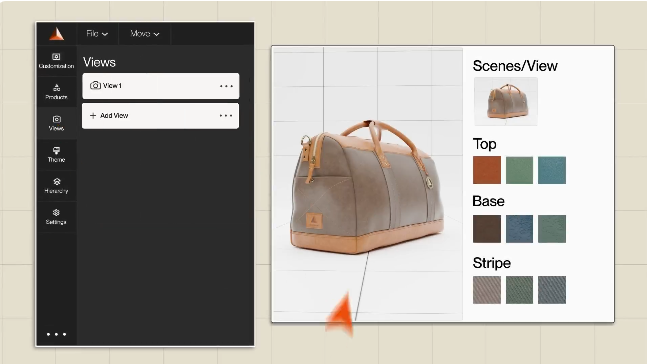Open View 1 options three-dot menu
Image resolution: width=647 pixels, height=364 pixels.
(226, 86)
